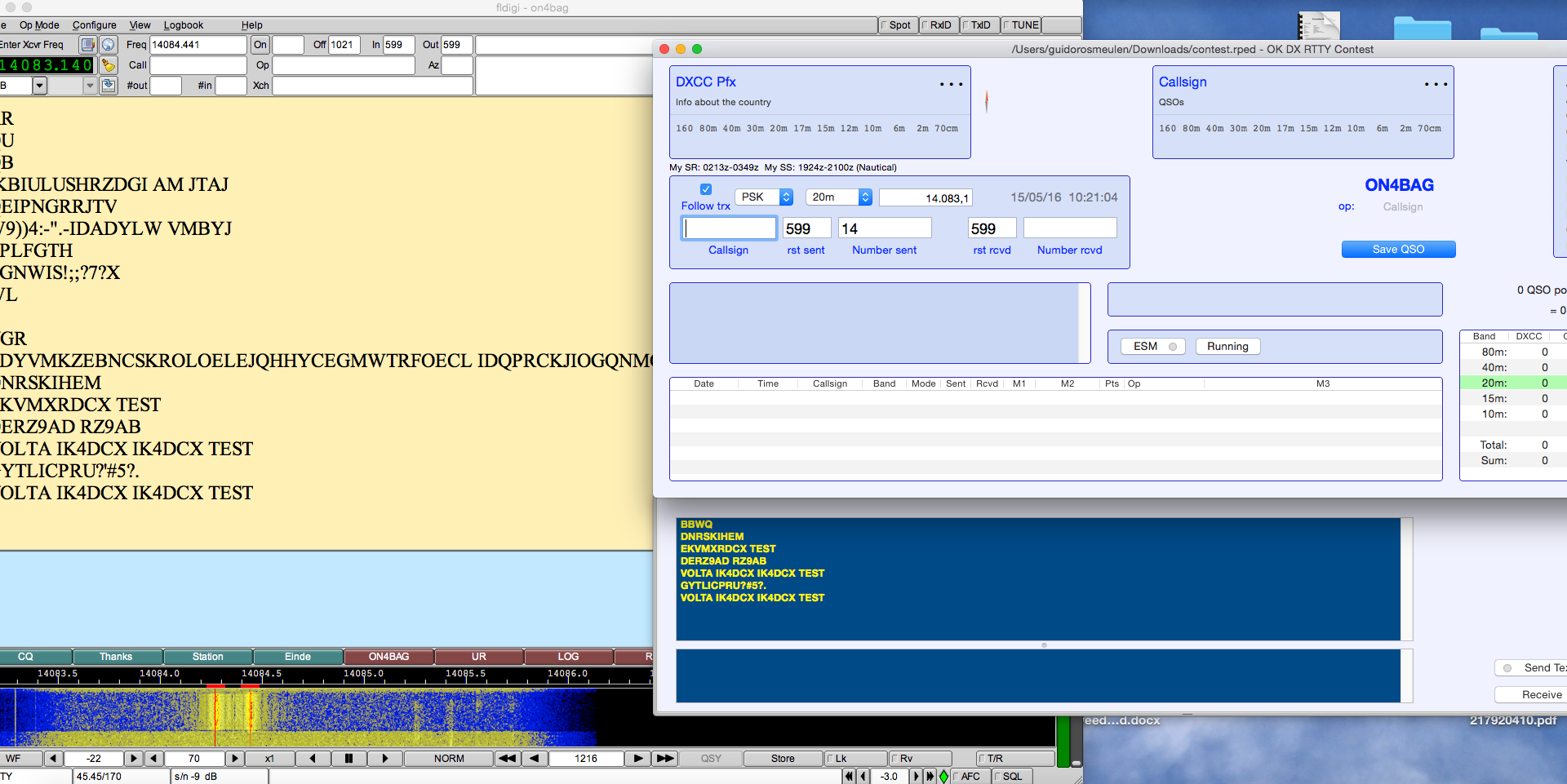The height and width of the screenshot is (784, 1567).
Task: Select the Send Text radio option
Action: tap(1507, 667)
